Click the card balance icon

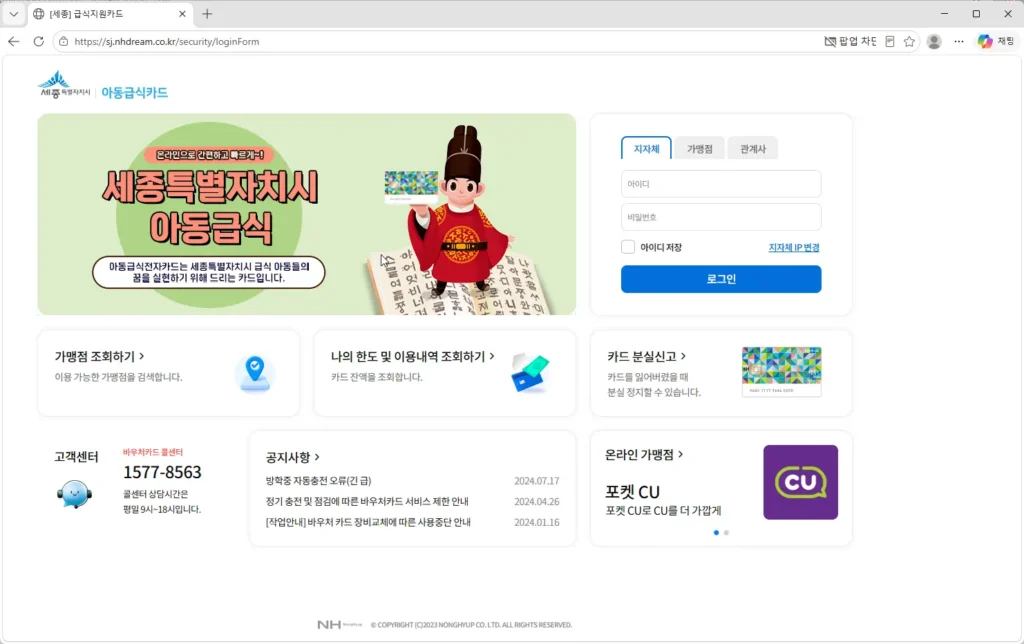(530, 373)
